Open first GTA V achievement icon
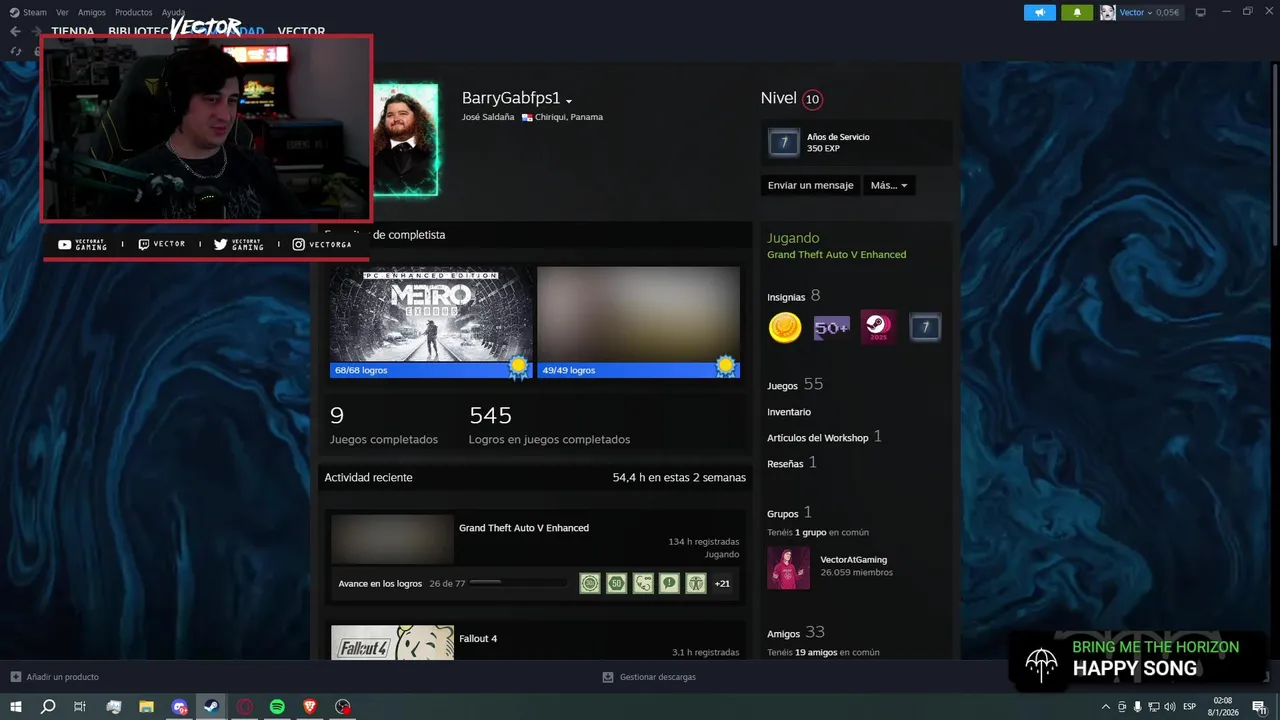1280x720 pixels. pyautogui.click(x=590, y=583)
